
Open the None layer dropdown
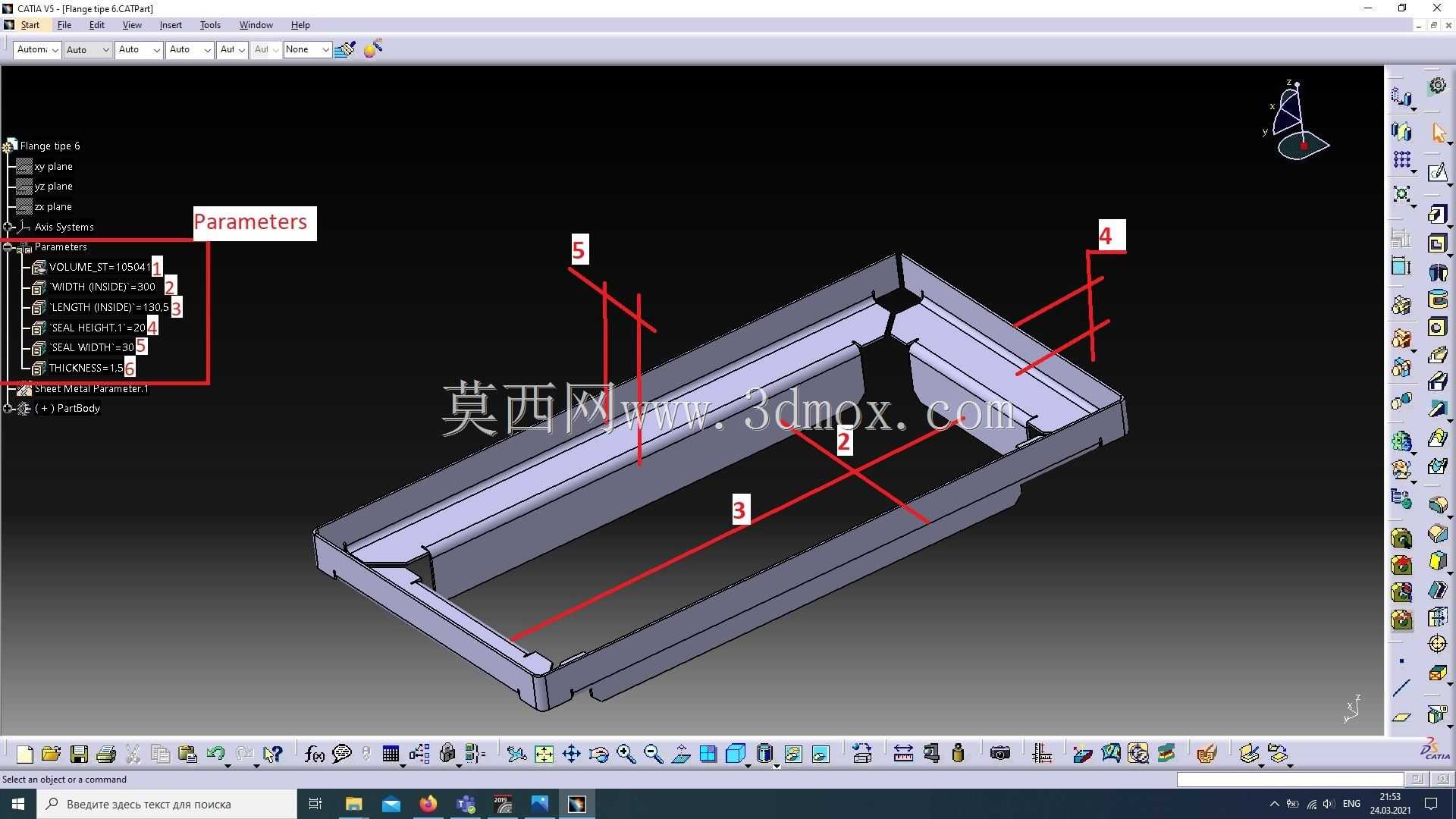pyautogui.click(x=308, y=49)
